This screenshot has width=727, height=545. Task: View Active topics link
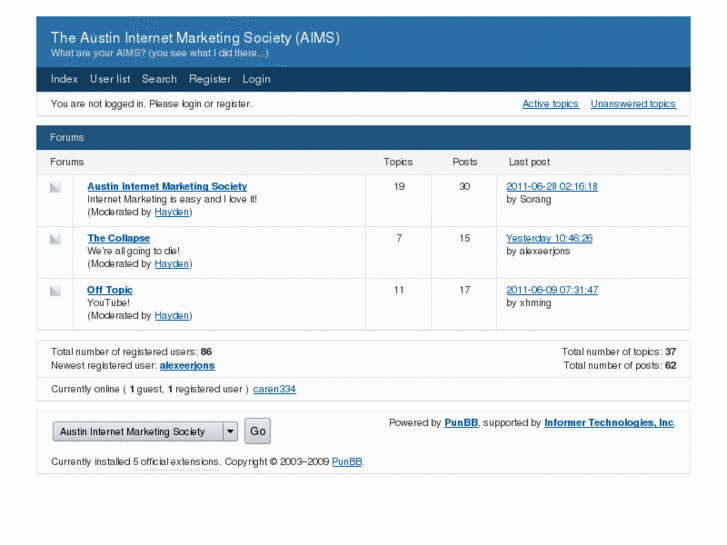pos(550,104)
